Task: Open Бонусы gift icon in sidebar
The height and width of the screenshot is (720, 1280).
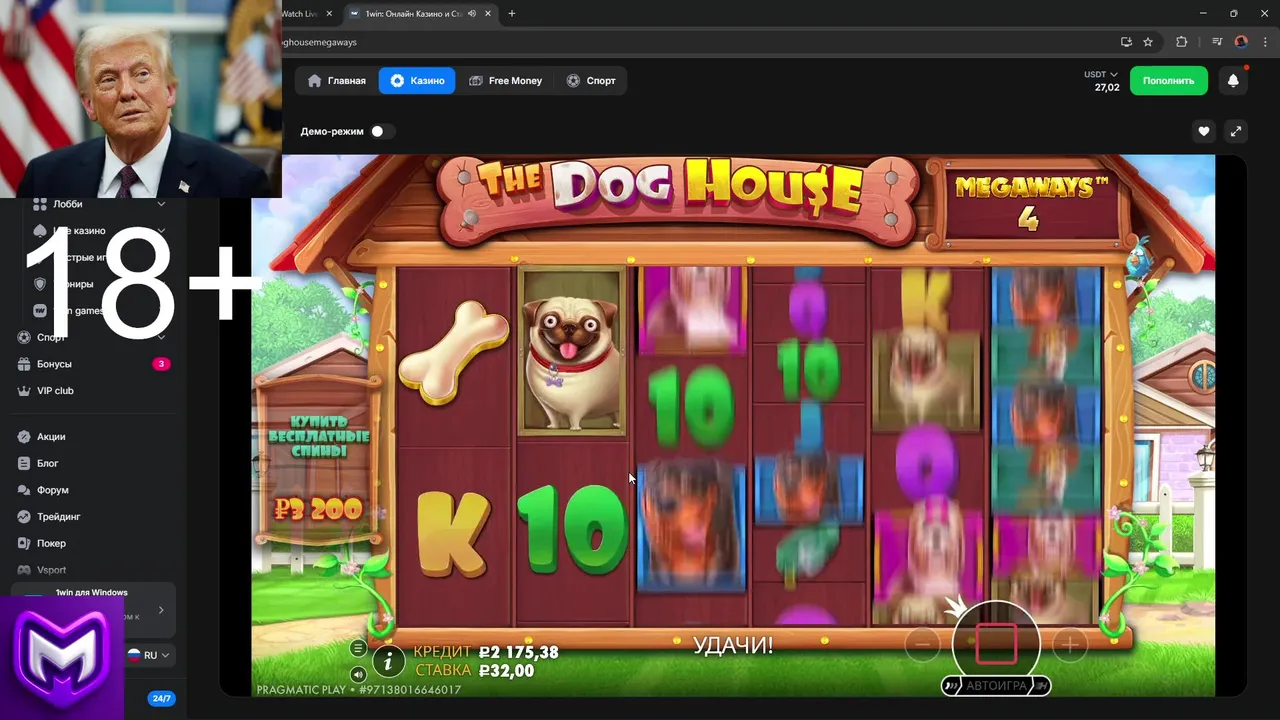Action: pos(24,364)
